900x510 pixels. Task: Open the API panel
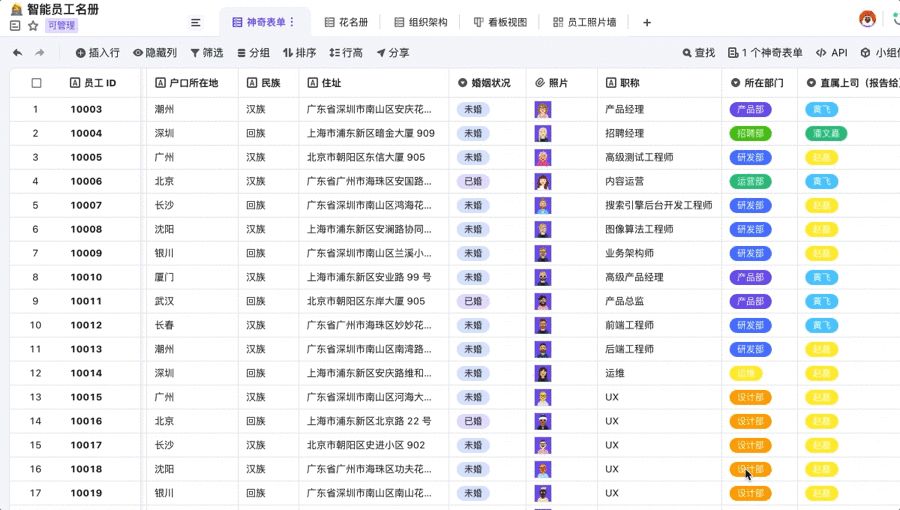(x=832, y=53)
